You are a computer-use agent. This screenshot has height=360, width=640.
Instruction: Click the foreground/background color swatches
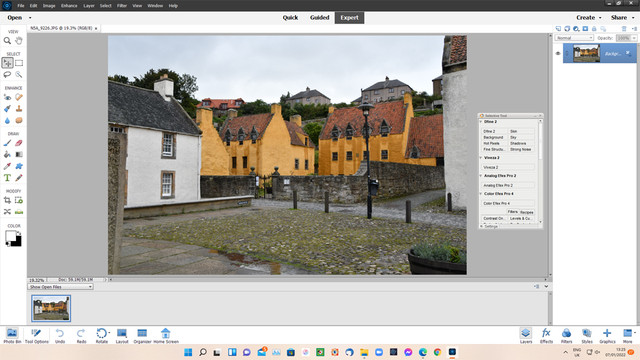click(13, 238)
